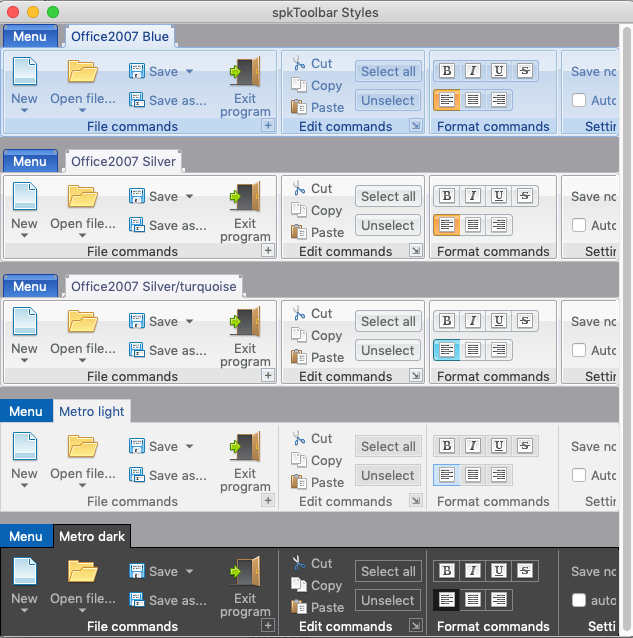Viewport: 633px width, 638px height.
Task: Open Save dropdown arrow in Office2007 Silver toolbar
Action: coord(190,196)
